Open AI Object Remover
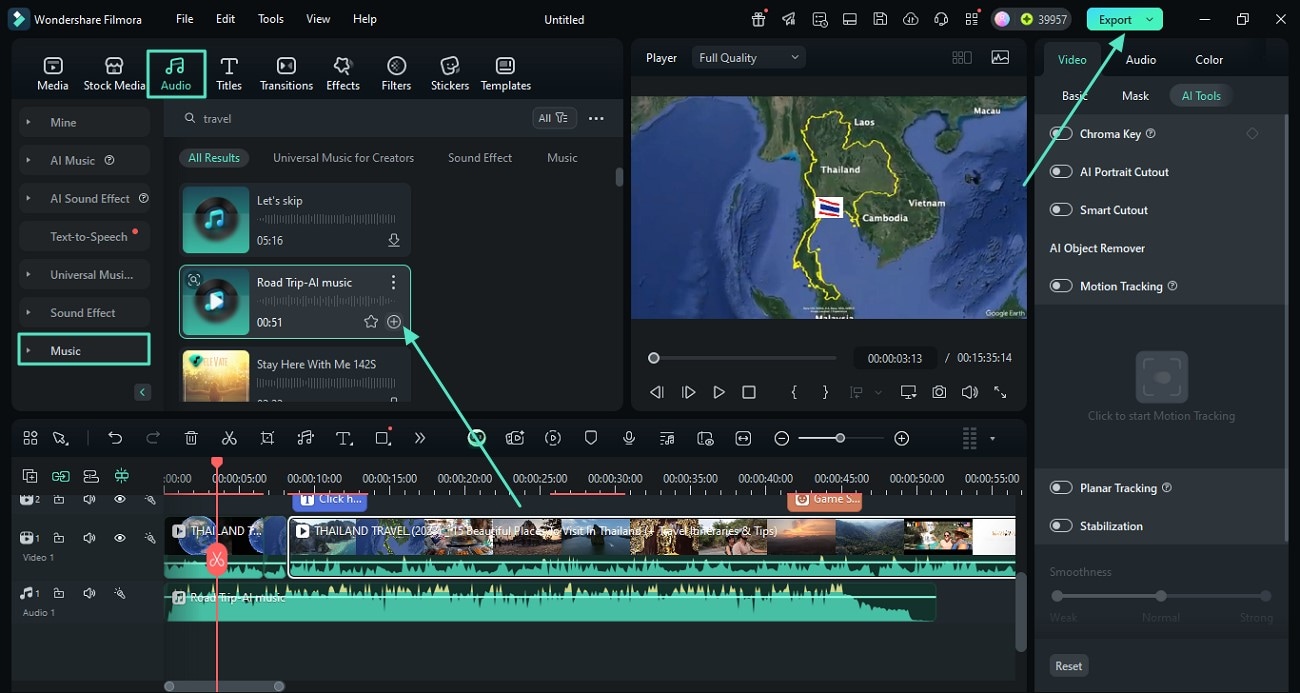The width and height of the screenshot is (1300, 693). 1097,248
